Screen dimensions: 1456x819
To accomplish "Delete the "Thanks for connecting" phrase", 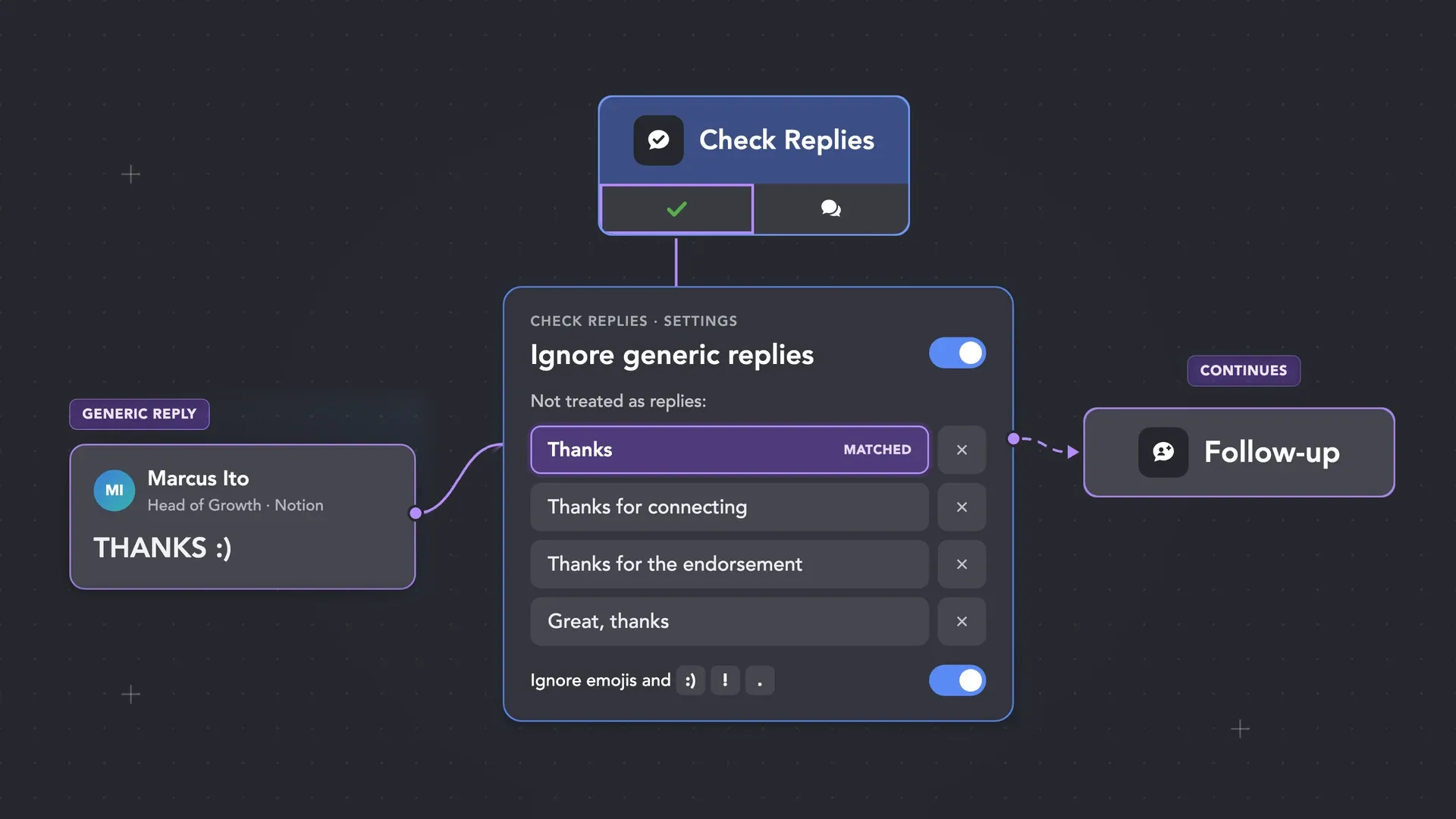I will 962,507.
